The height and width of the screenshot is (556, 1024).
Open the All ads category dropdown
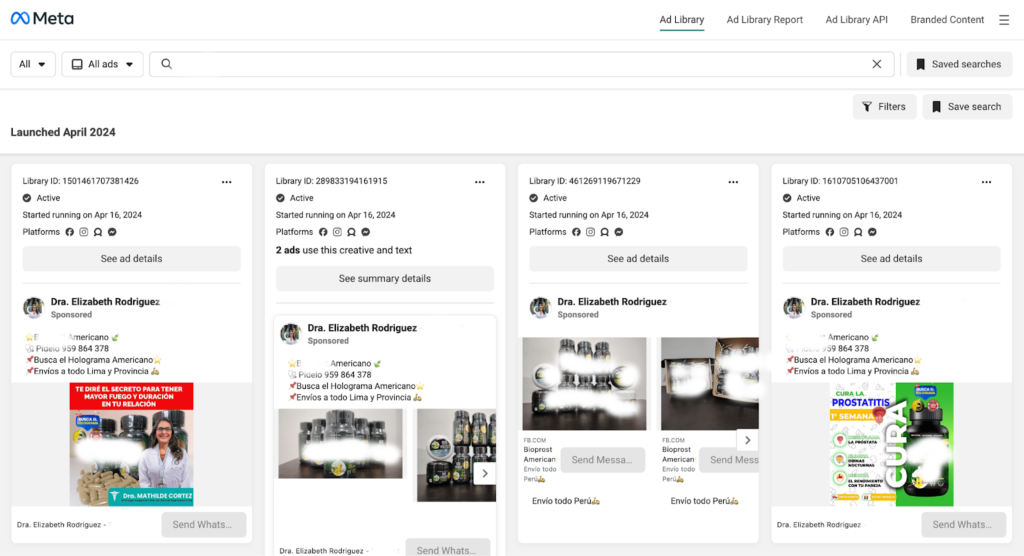102,64
